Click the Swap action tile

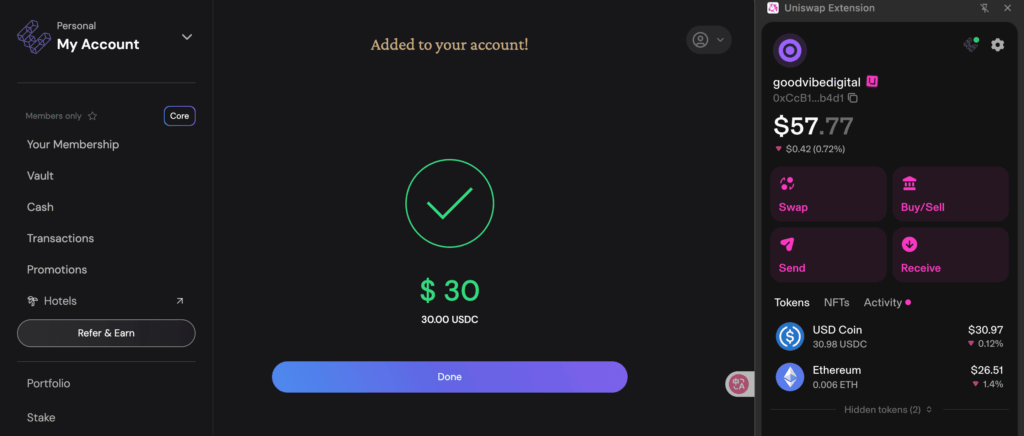[x=828, y=194]
